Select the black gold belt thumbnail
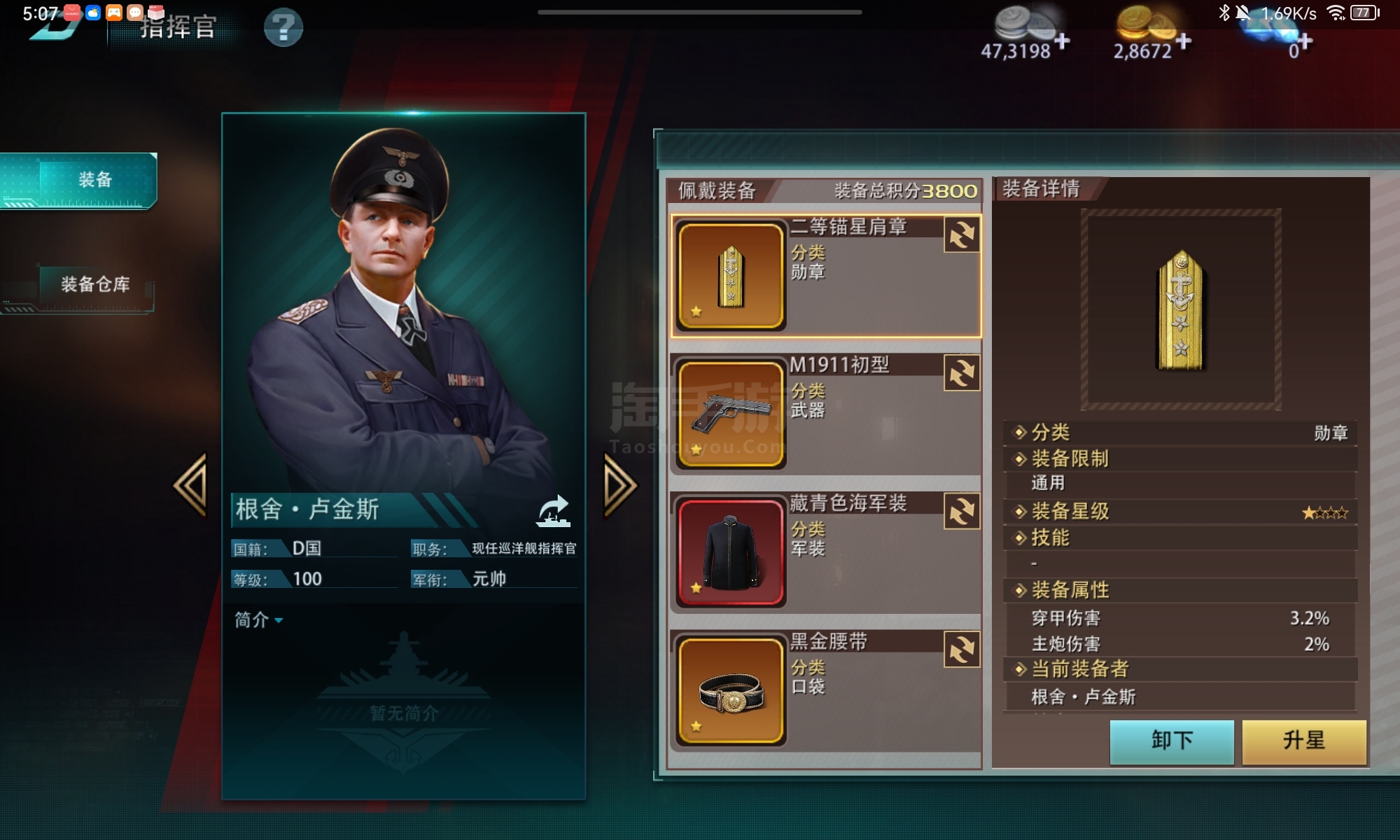This screenshot has height=840, width=1400. coord(731,691)
